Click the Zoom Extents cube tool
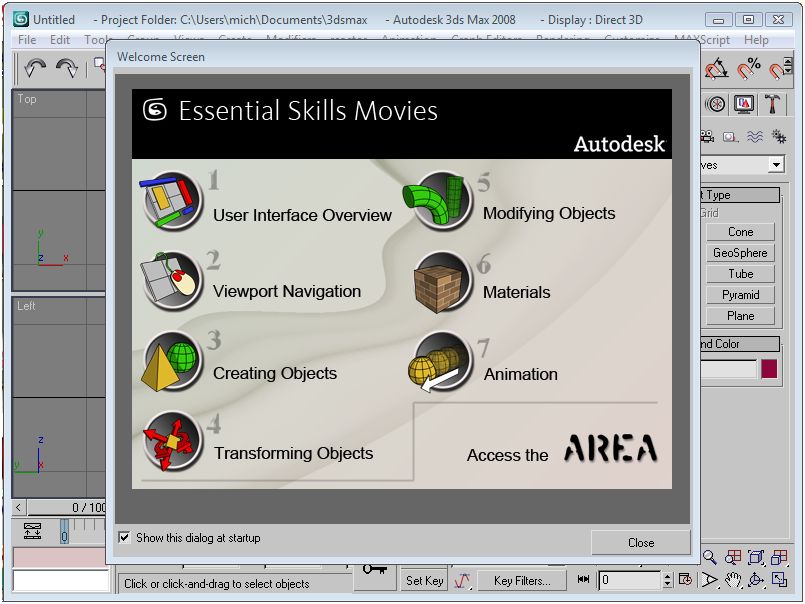This screenshot has width=805, height=604. click(x=756, y=557)
